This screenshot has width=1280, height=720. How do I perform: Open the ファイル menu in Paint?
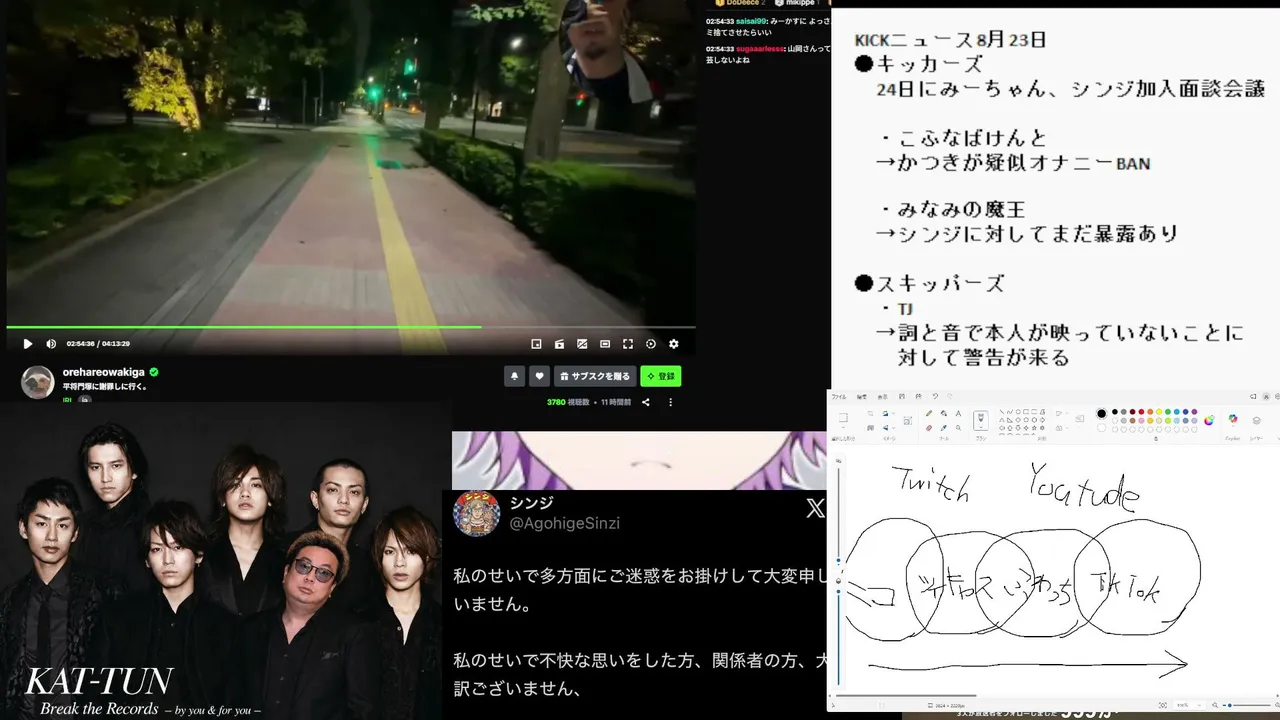[839, 397]
